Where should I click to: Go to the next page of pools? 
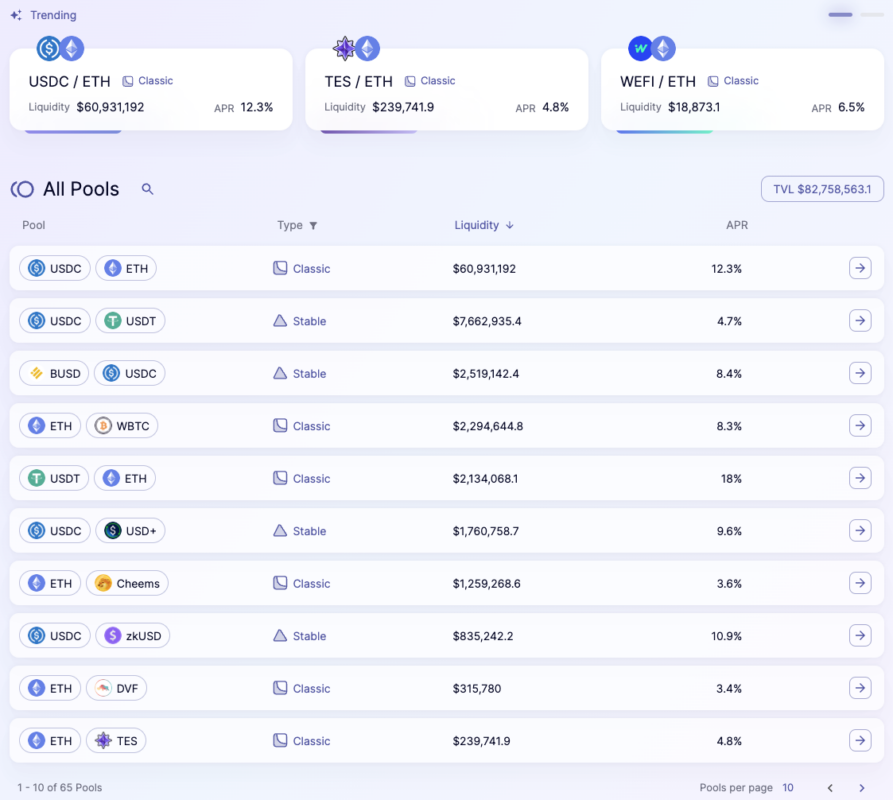tap(862, 788)
